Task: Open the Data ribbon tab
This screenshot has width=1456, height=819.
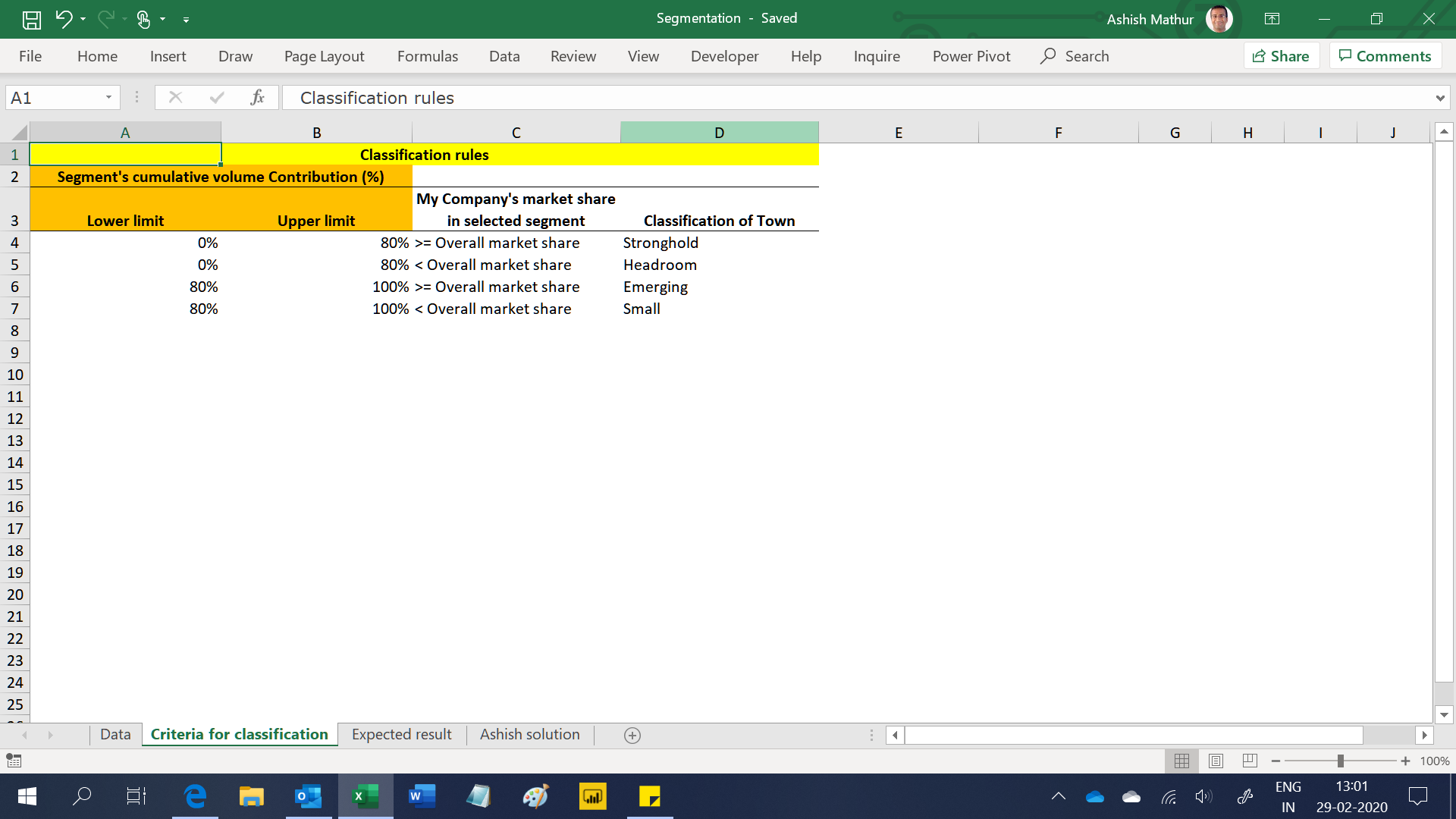Action: tap(504, 56)
